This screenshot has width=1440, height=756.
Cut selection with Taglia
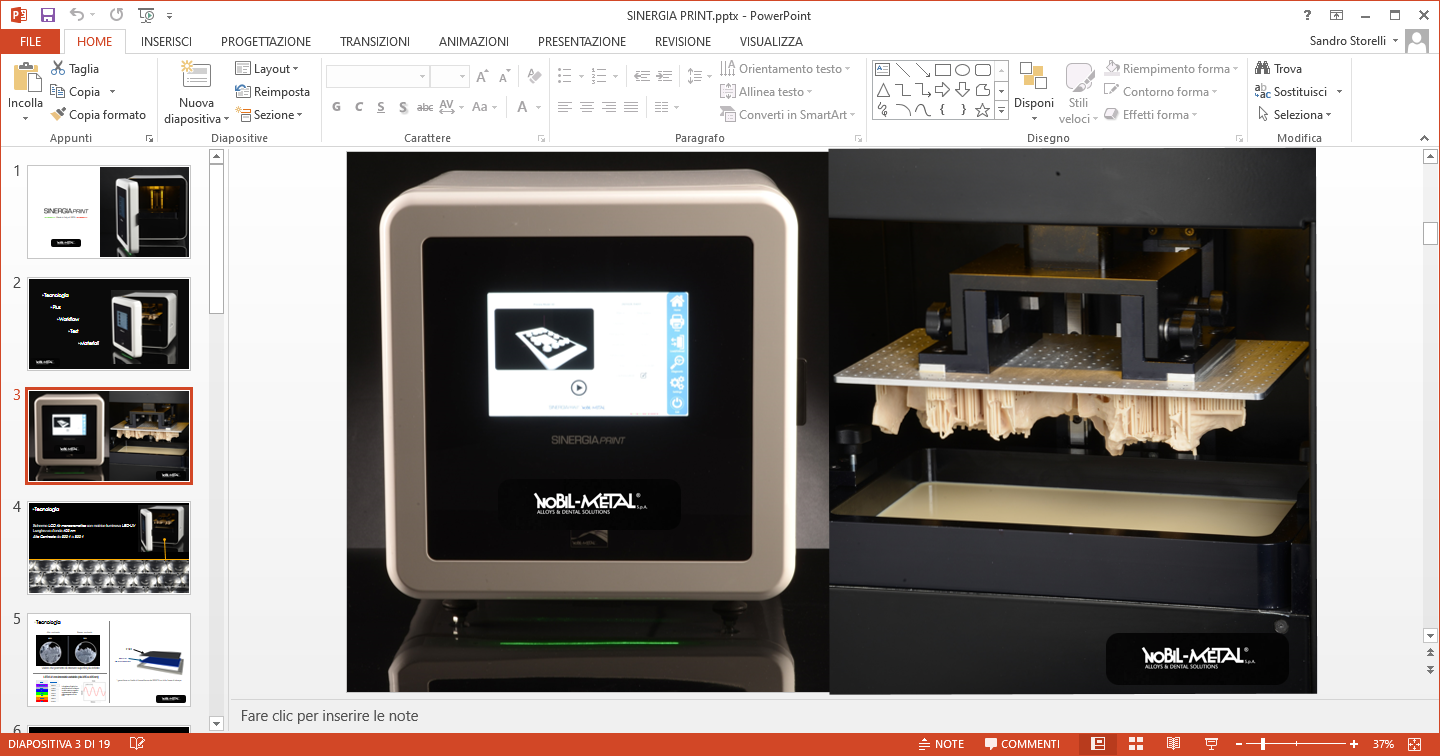coord(75,69)
